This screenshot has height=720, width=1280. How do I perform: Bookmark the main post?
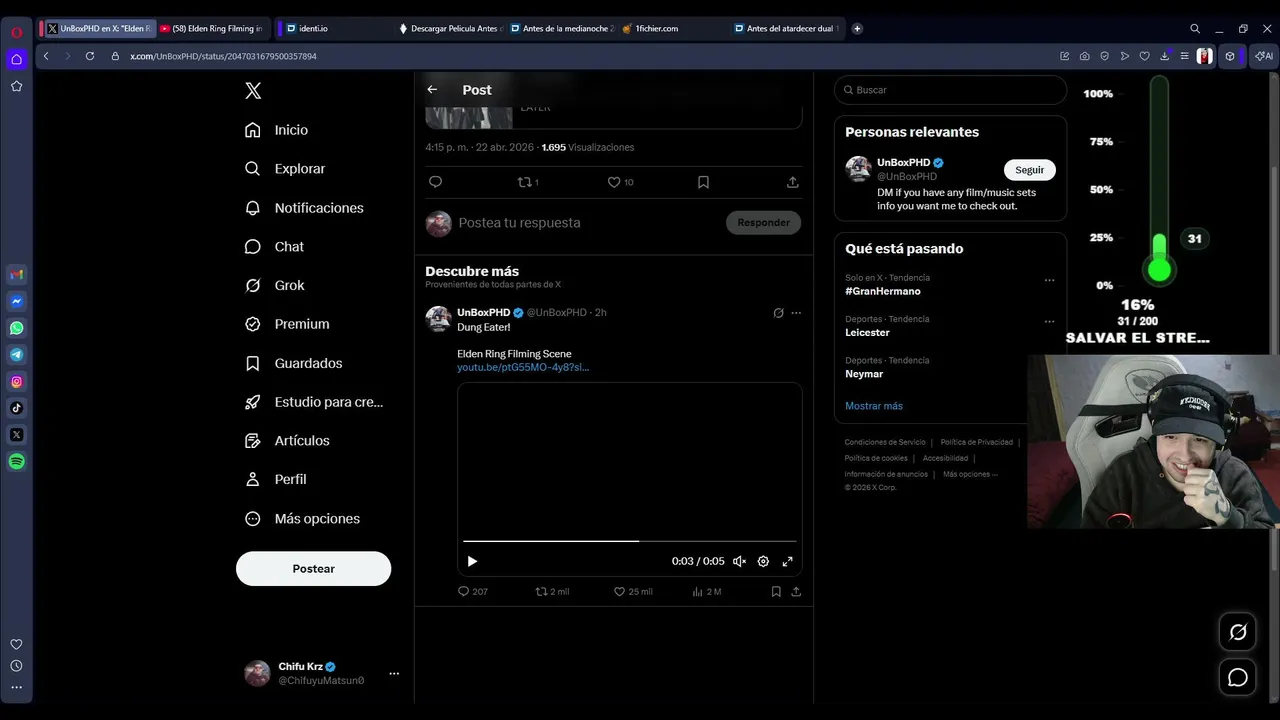click(703, 182)
